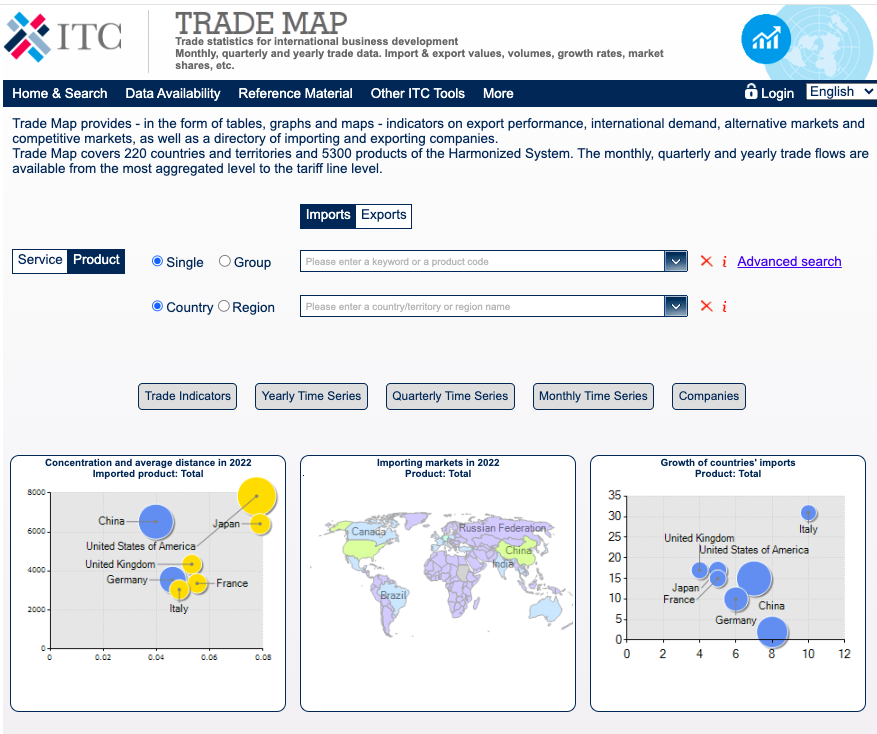The image size is (877, 734).
Task: Open the English language dropdown
Action: 841,91
